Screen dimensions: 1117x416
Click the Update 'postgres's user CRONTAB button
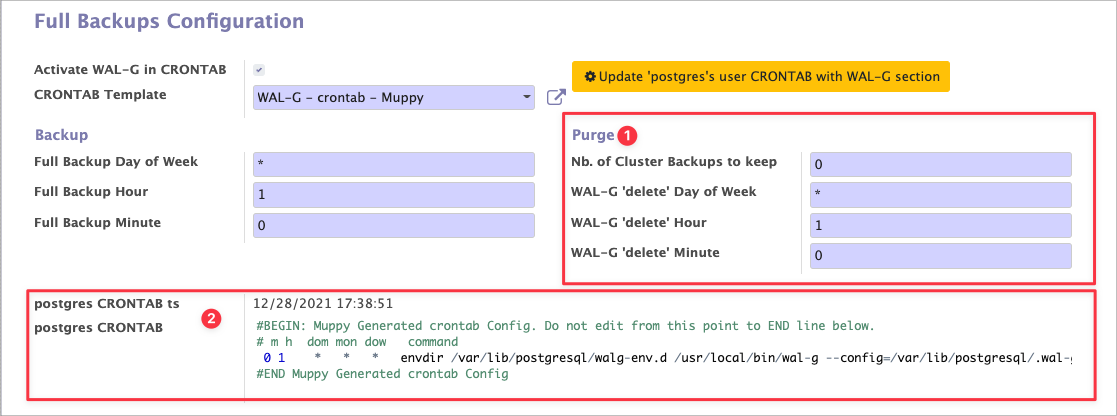[760, 77]
